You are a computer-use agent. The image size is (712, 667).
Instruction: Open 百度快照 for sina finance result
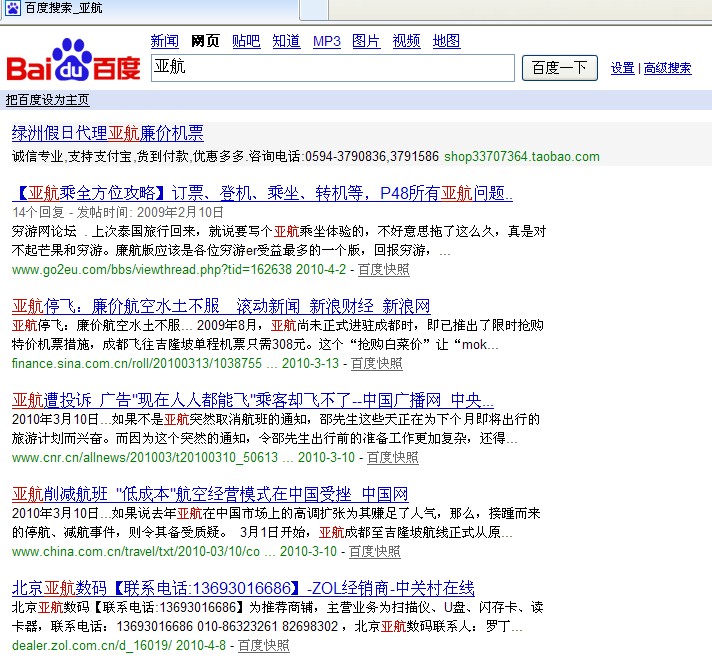[x=377, y=364]
